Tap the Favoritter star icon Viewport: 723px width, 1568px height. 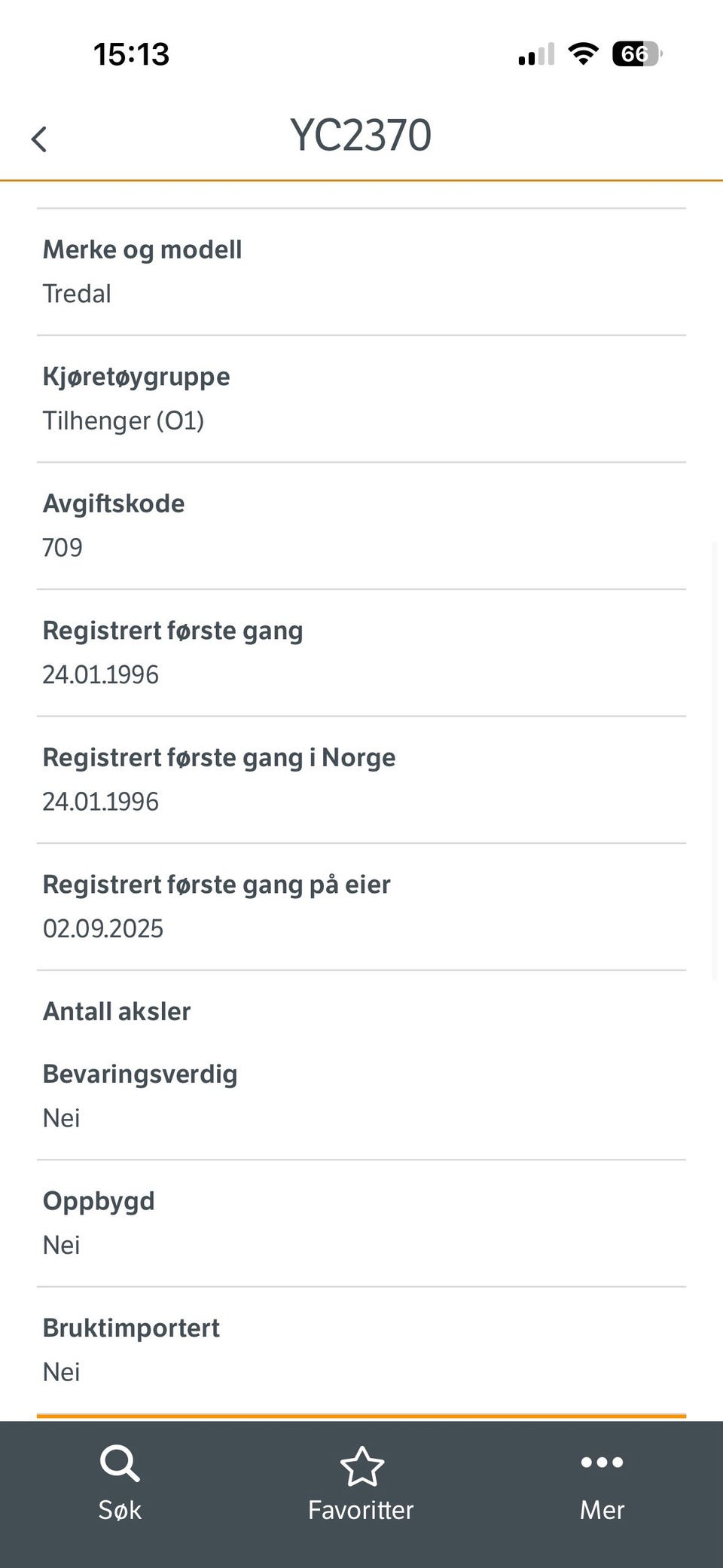click(x=361, y=1466)
